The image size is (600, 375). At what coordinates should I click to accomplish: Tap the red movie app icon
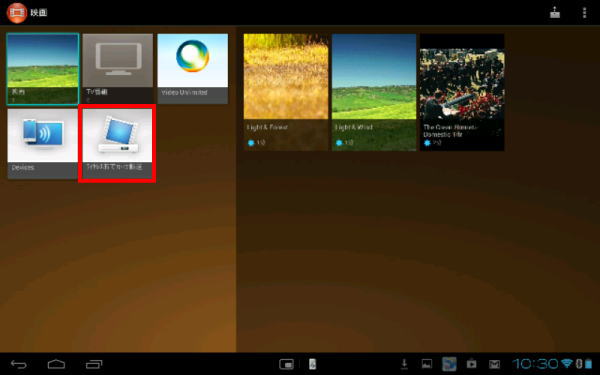coord(16,13)
